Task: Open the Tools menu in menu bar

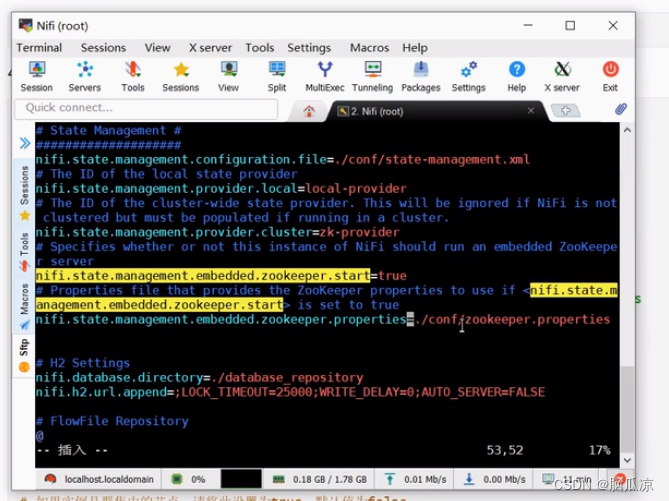Action: (x=259, y=47)
